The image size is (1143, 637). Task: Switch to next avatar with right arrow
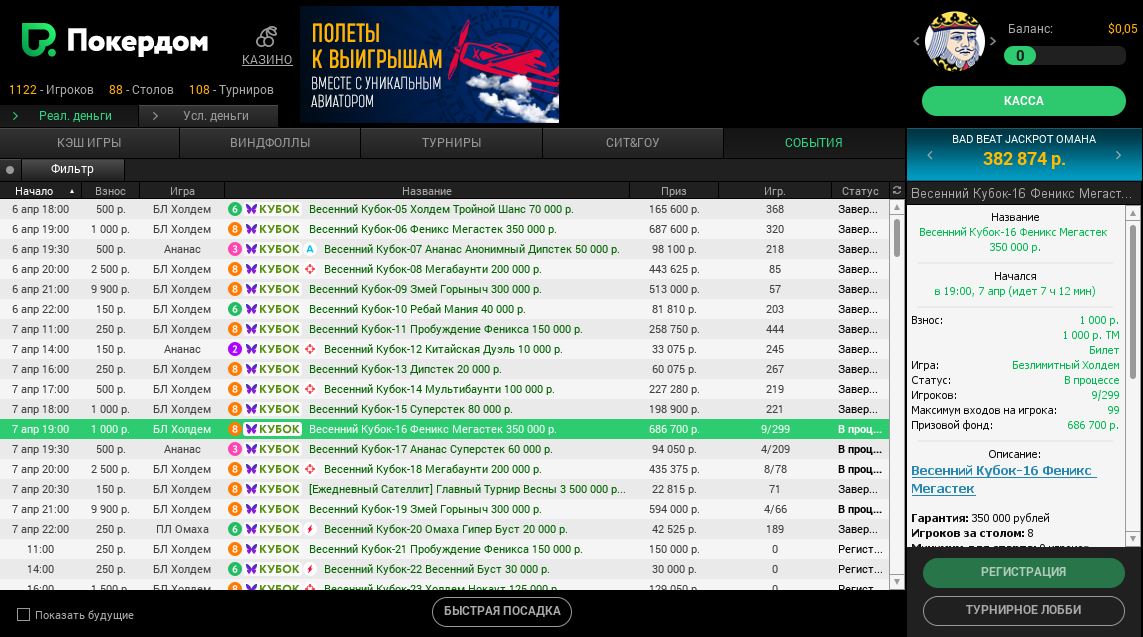click(993, 42)
